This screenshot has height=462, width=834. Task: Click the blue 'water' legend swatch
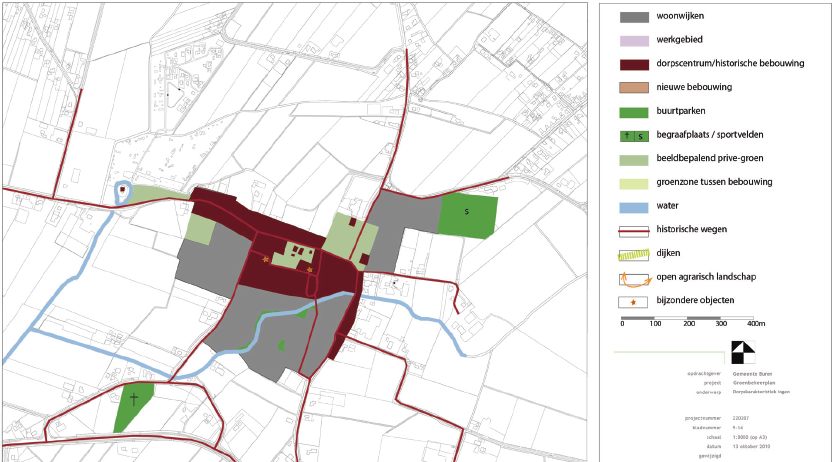click(x=634, y=207)
